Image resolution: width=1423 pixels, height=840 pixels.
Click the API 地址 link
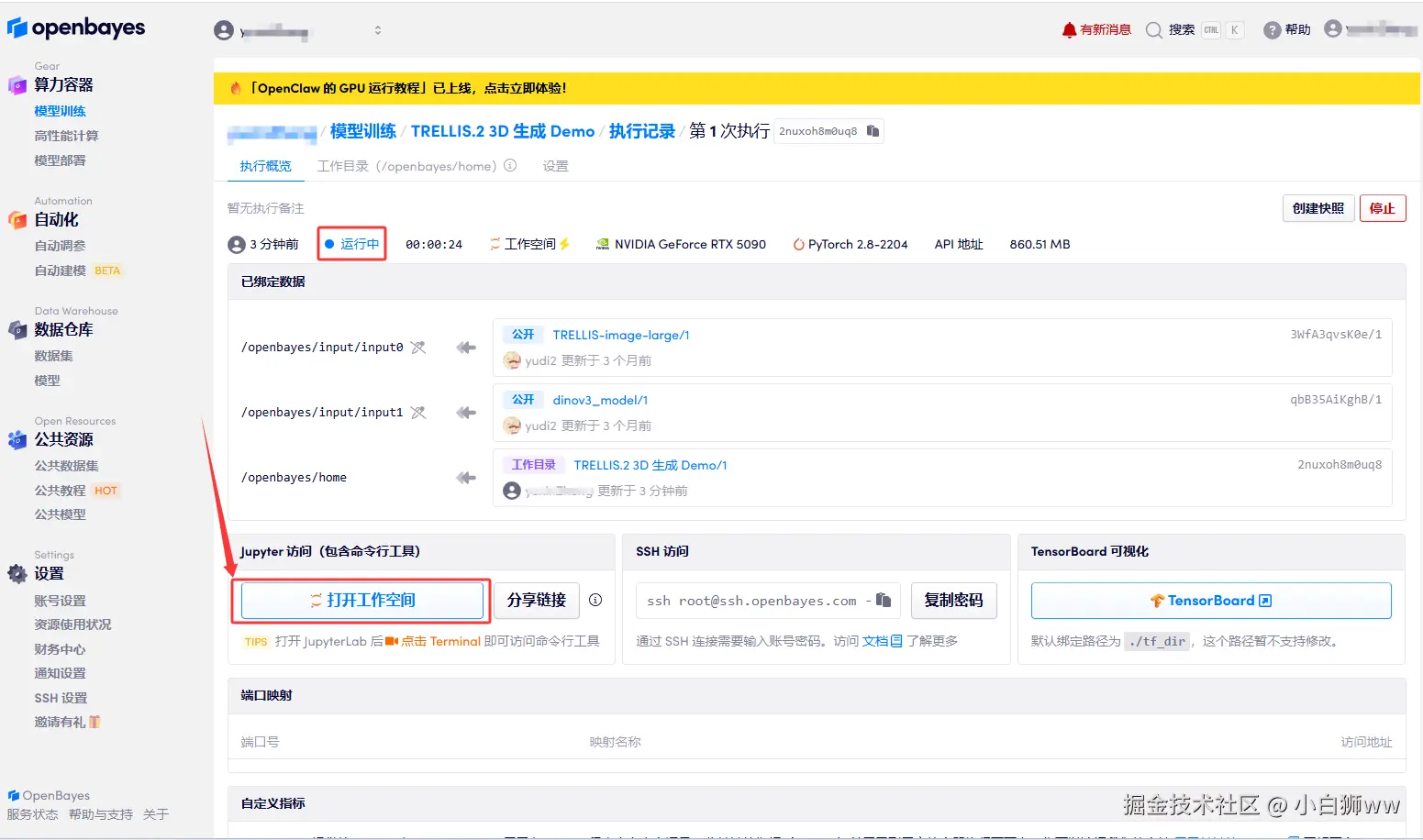(959, 244)
